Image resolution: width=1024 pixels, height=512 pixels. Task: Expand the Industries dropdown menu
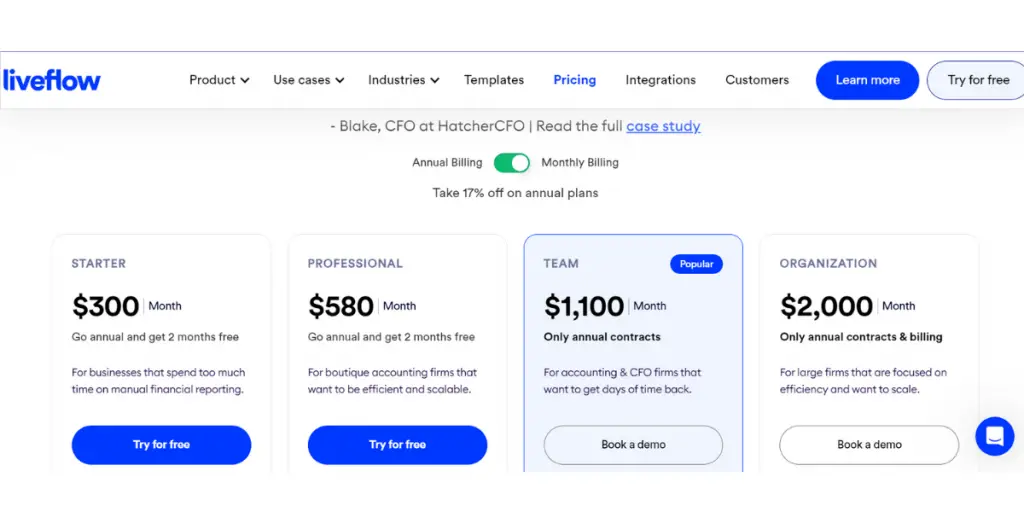(x=404, y=80)
